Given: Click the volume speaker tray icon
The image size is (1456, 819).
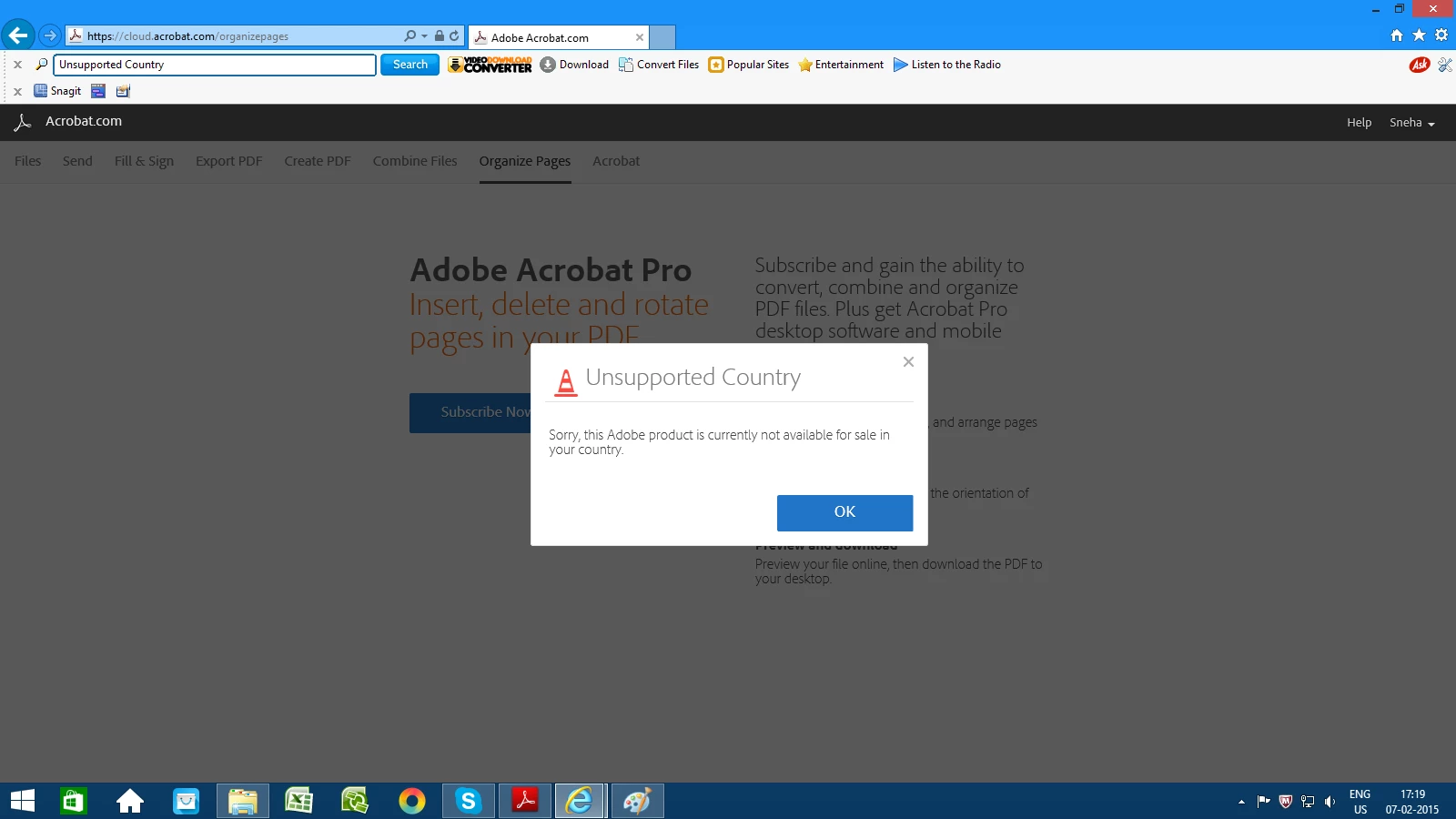Looking at the screenshot, I should tap(1330, 802).
